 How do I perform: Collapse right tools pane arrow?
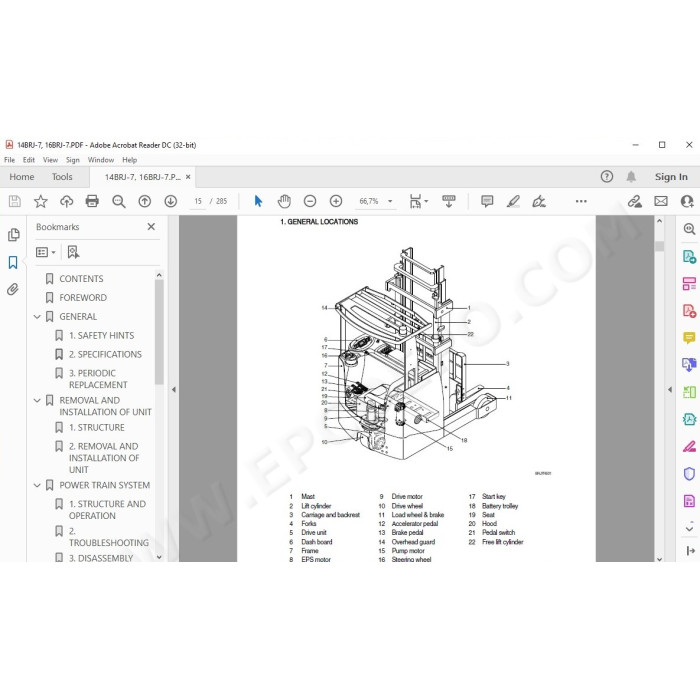coord(670,389)
